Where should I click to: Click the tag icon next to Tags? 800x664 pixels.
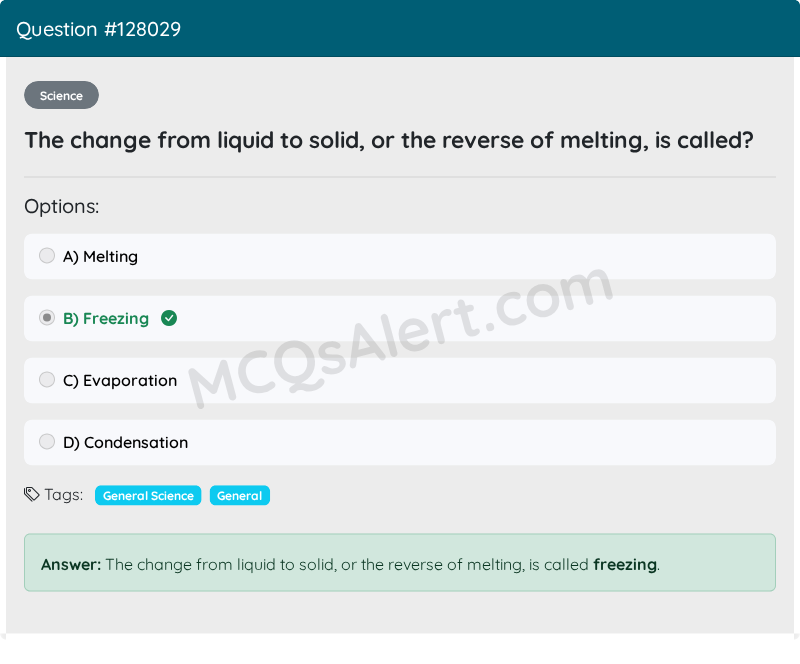(x=32, y=495)
